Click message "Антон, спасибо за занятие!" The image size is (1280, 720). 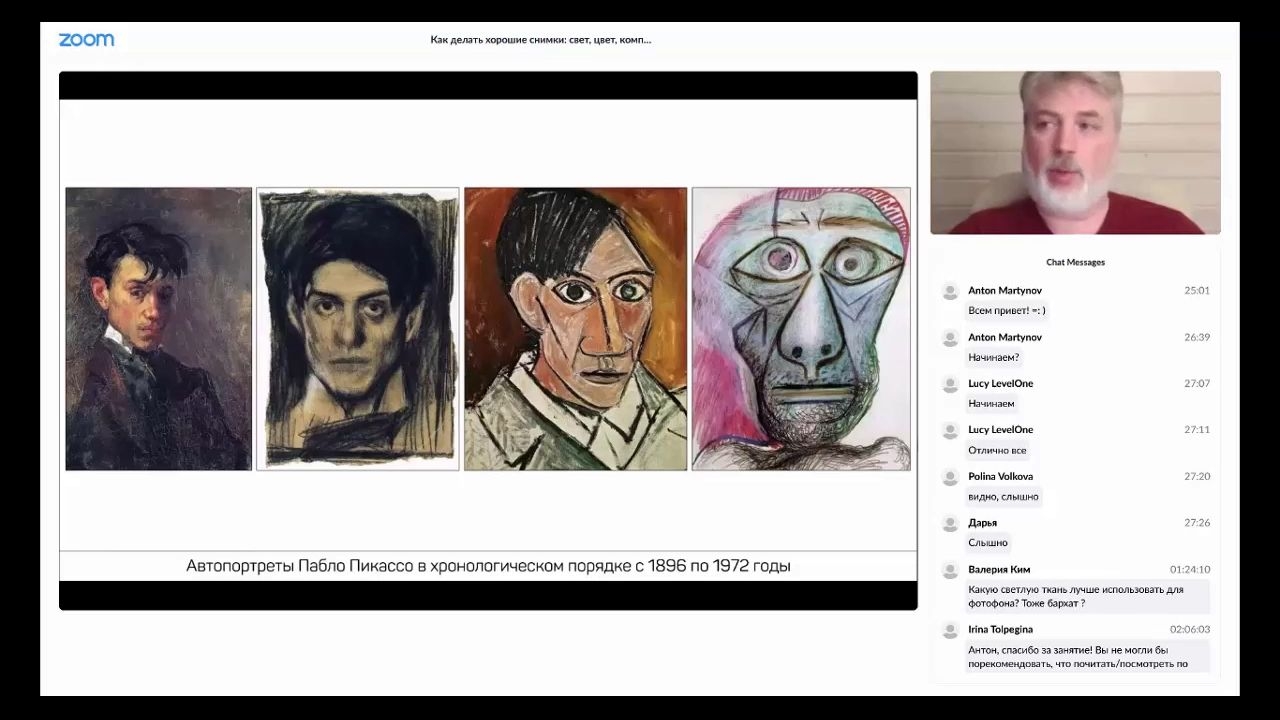click(x=1086, y=657)
